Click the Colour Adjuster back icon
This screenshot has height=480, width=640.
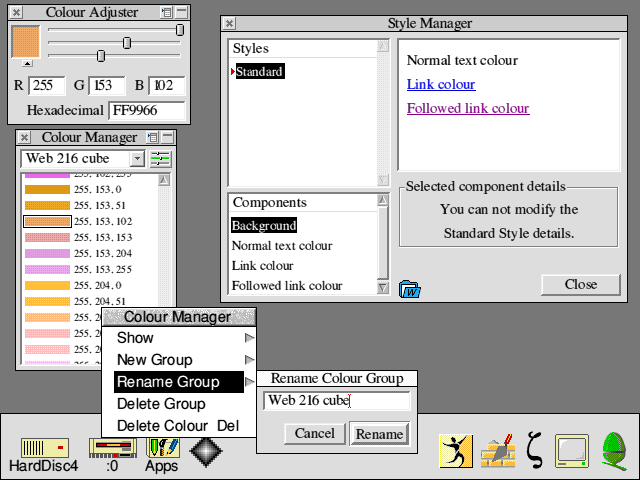point(166,12)
